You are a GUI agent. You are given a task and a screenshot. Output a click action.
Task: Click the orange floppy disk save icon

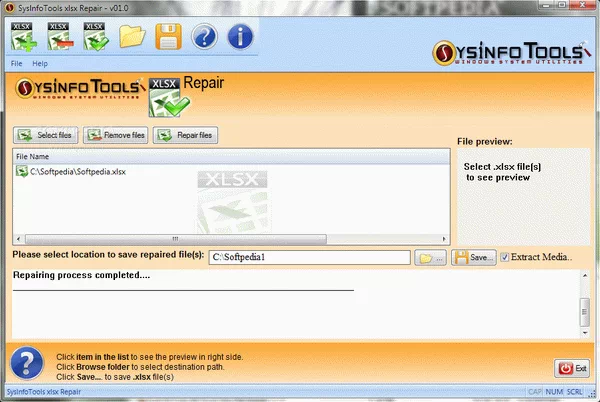[x=168, y=37]
